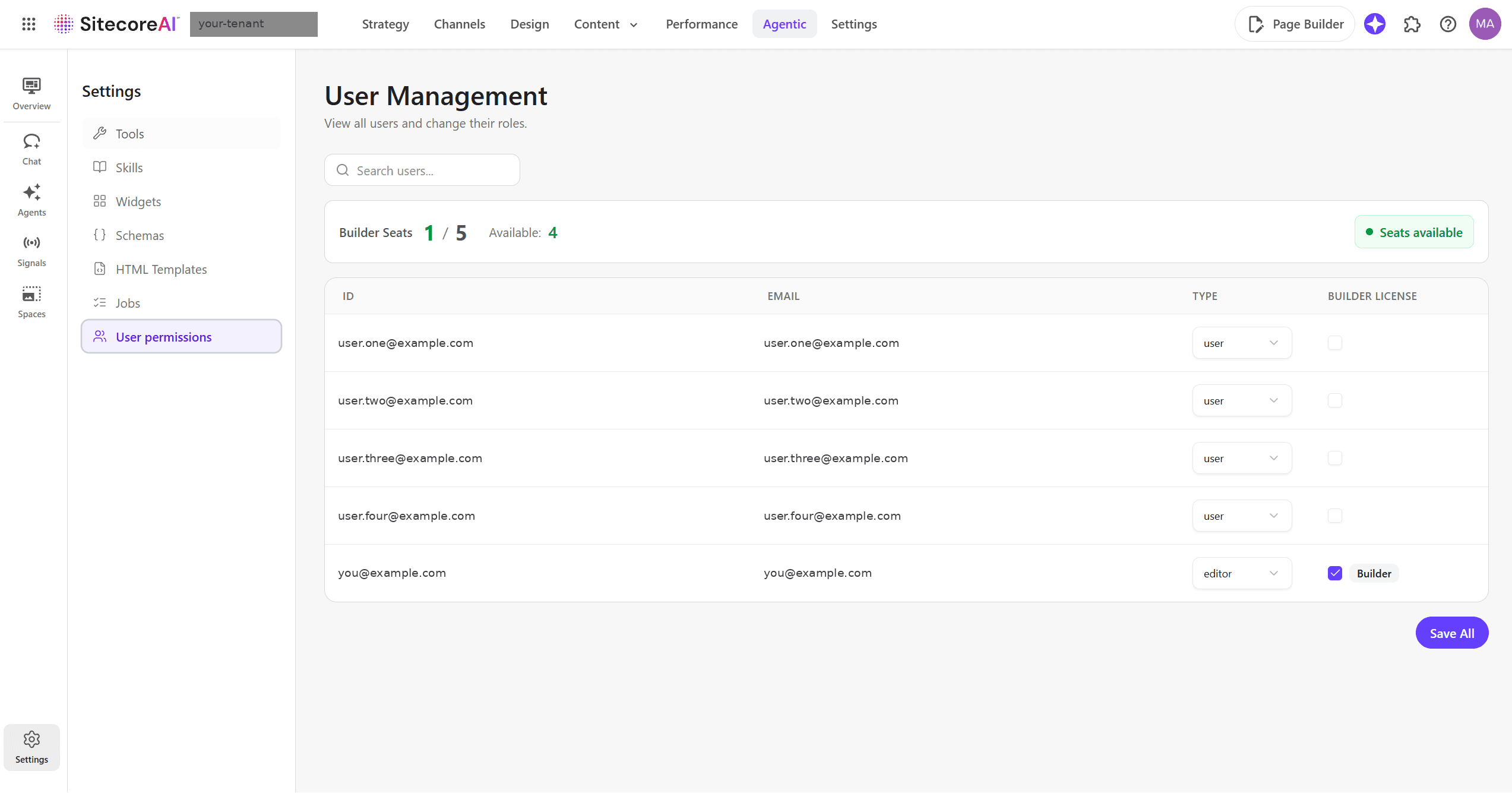Focus the Search users field
Screen dimensions: 1512x793
click(x=422, y=170)
